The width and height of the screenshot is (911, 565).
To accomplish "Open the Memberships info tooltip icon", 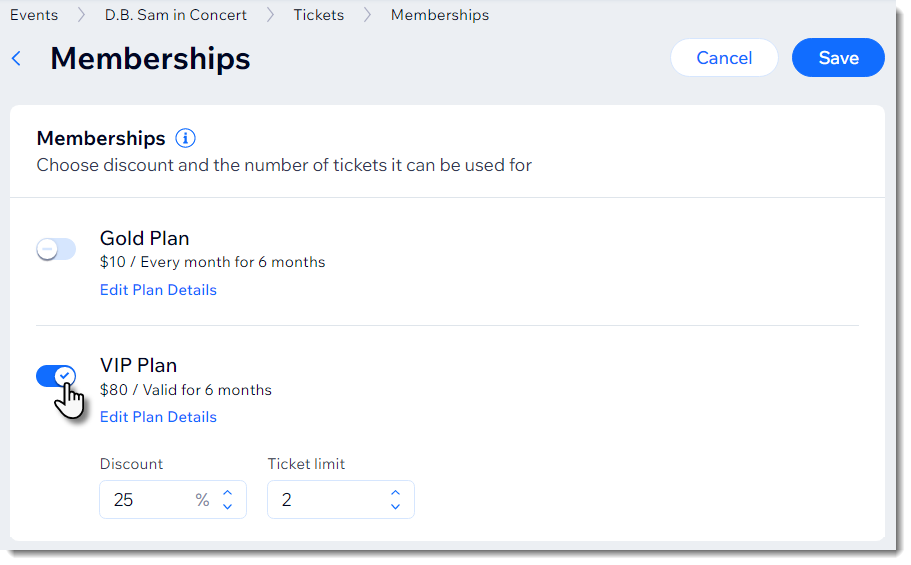I will pyautogui.click(x=185, y=138).
